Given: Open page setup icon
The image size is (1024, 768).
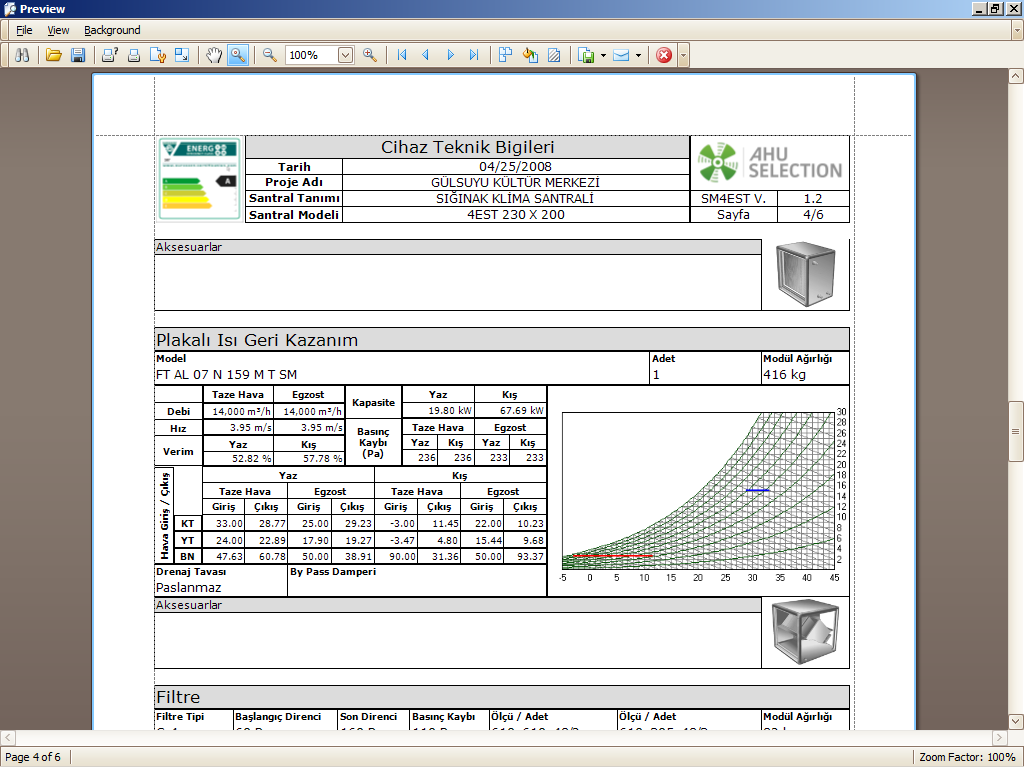Looking at the screenshot, I should (x=157, y=55).
